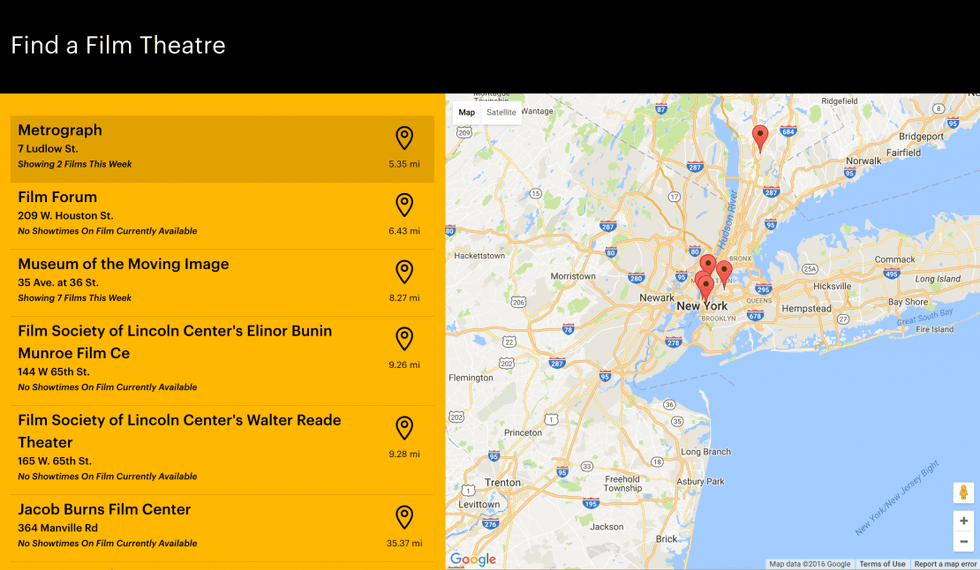This screenshot has width=980, height=570.
Task: Open Jacob Burns Film Center listing
Action: point(222,528)
